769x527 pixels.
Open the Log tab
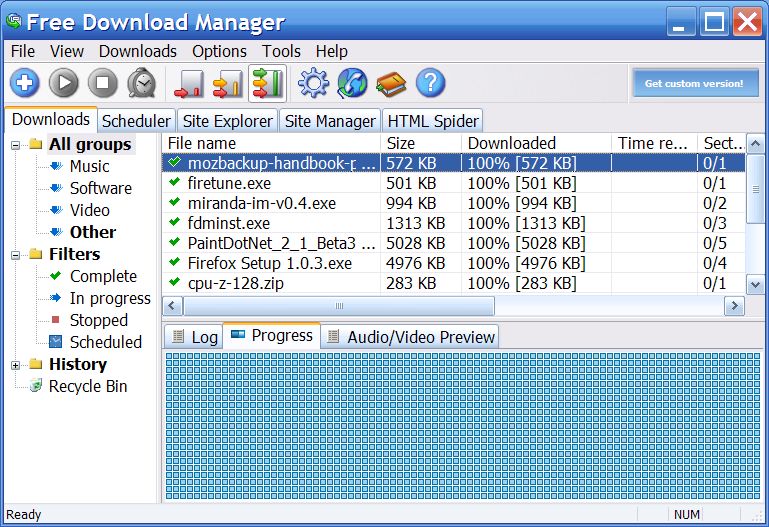(x=194, y=337)
